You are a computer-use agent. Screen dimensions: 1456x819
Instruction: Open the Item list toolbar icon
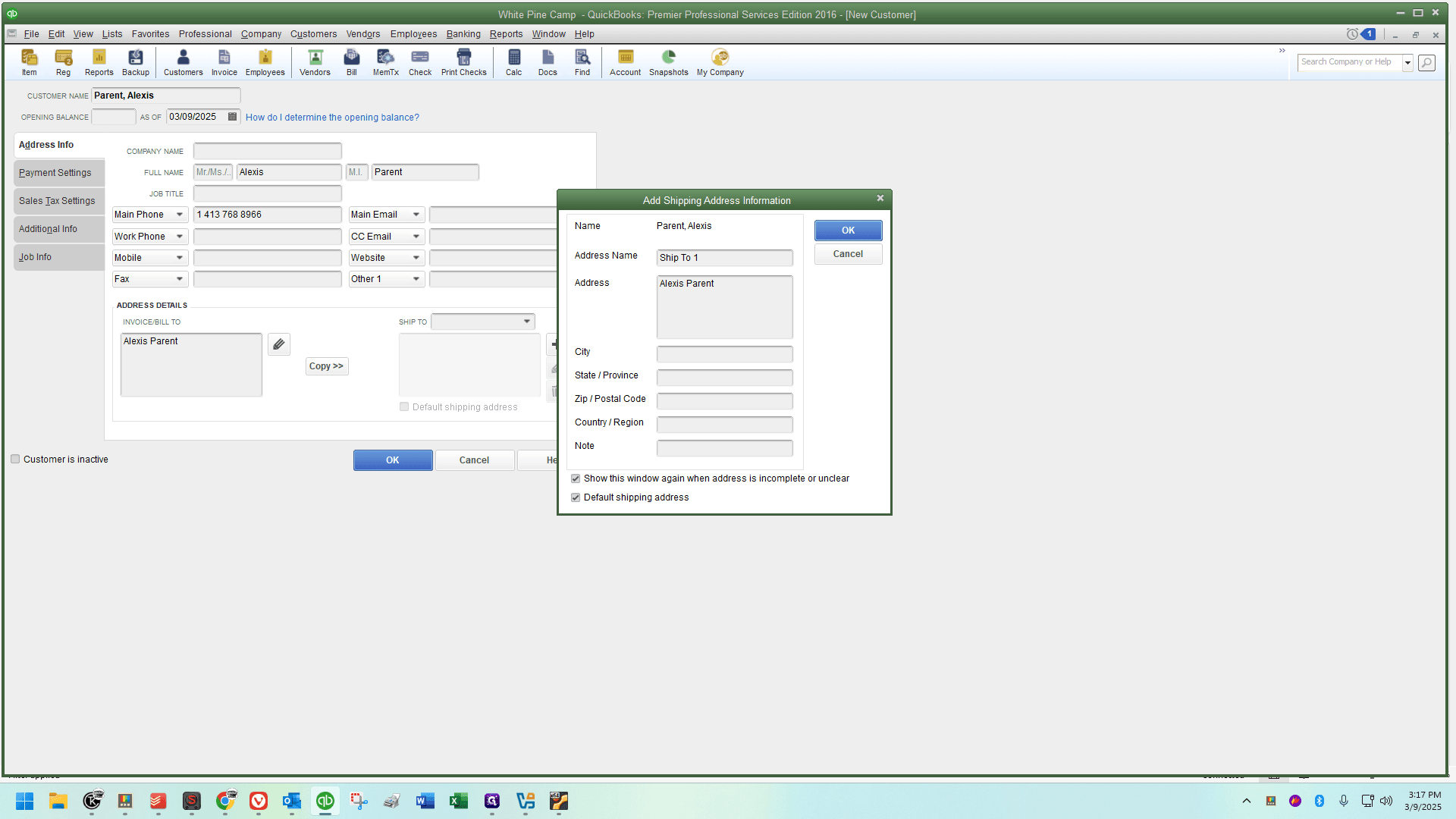pos(29,62)
